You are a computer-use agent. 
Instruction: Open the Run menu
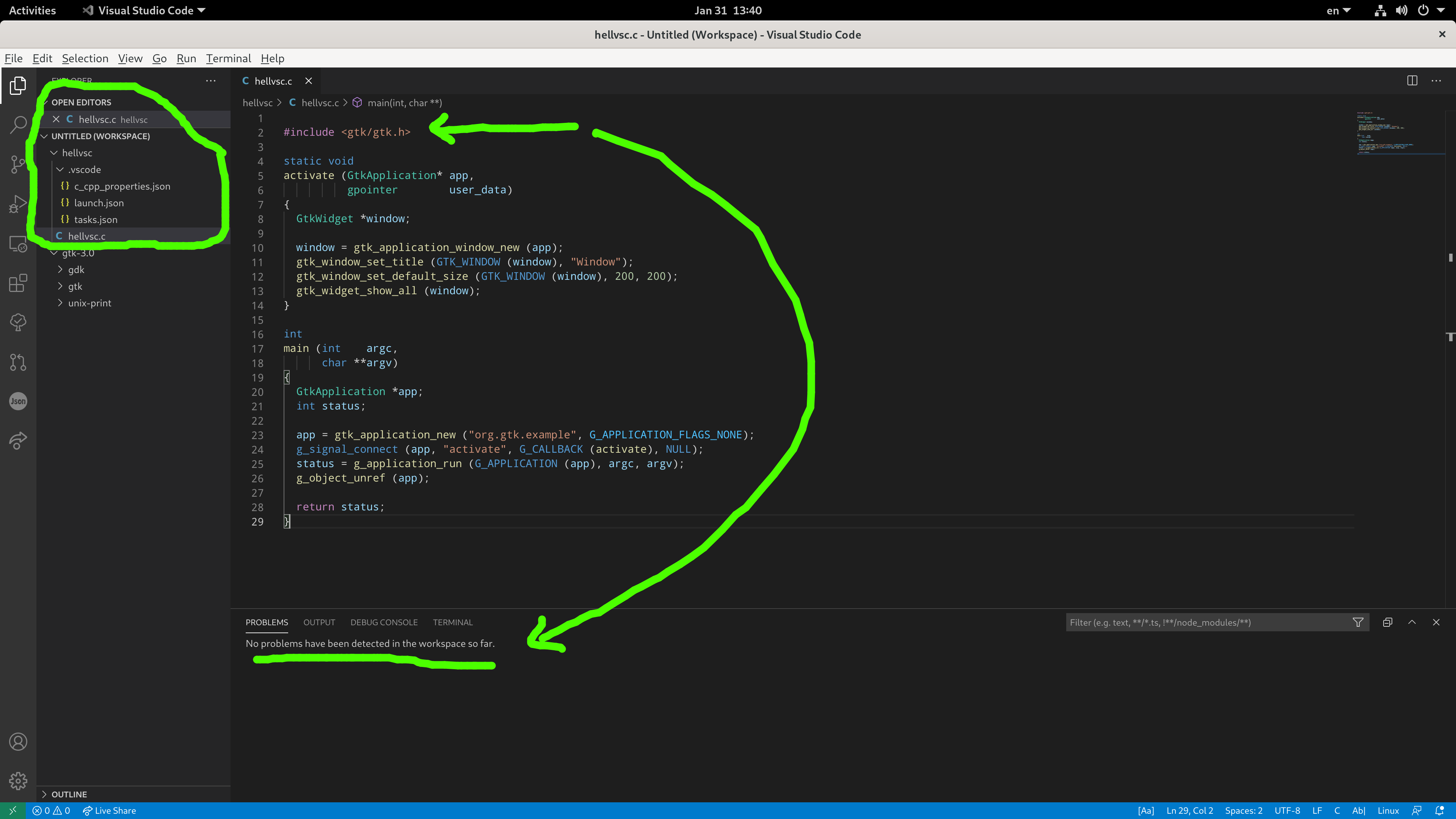186,58
